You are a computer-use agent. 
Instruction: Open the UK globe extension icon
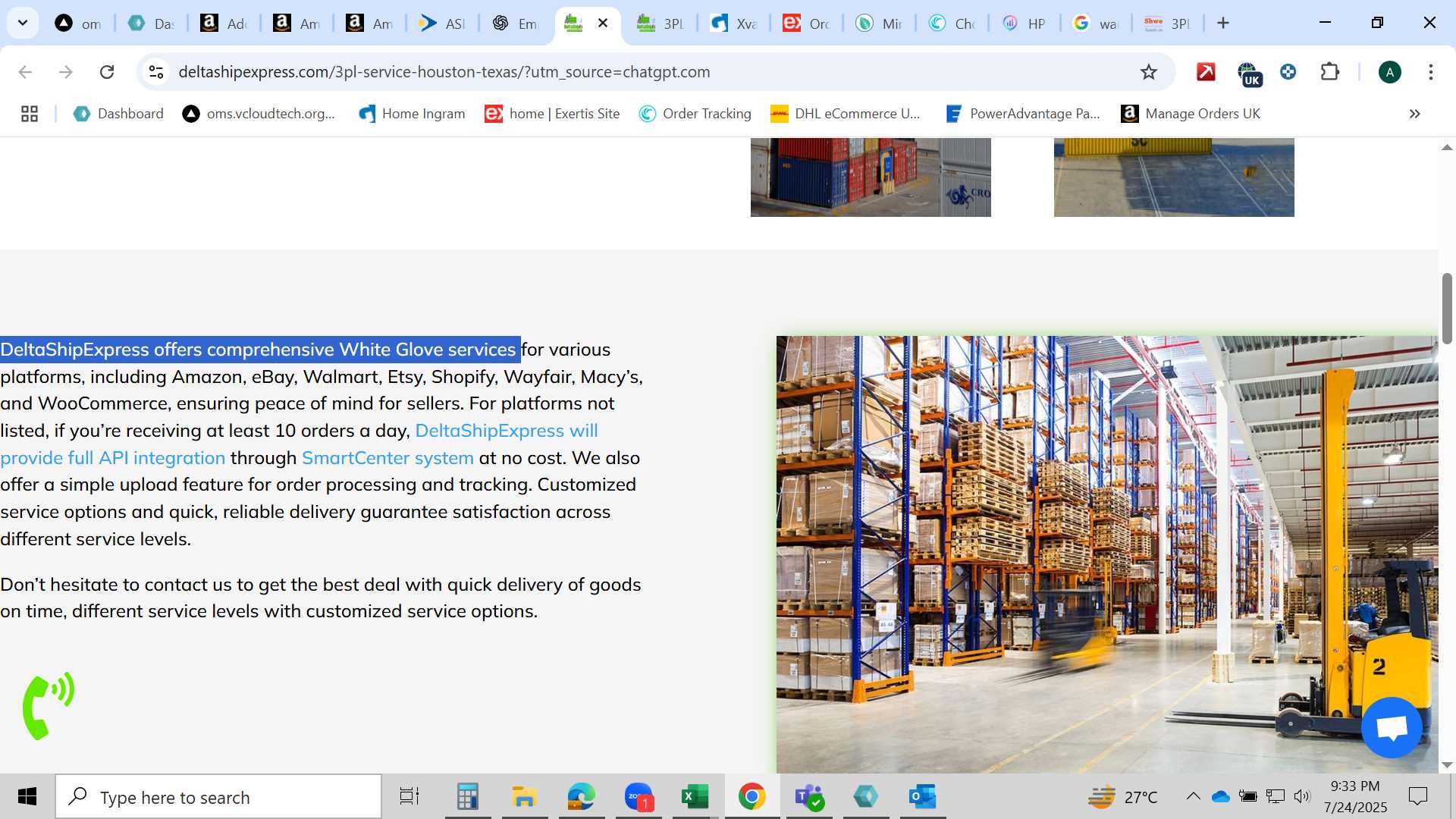1248,74
